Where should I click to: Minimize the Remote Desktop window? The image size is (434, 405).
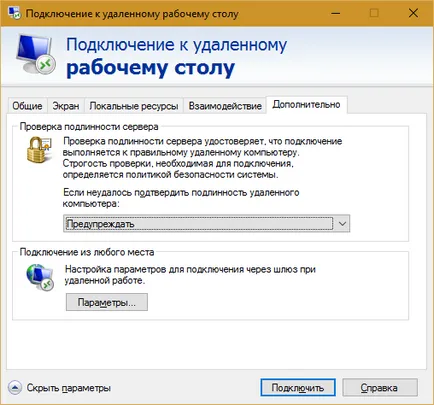[336, 13]
